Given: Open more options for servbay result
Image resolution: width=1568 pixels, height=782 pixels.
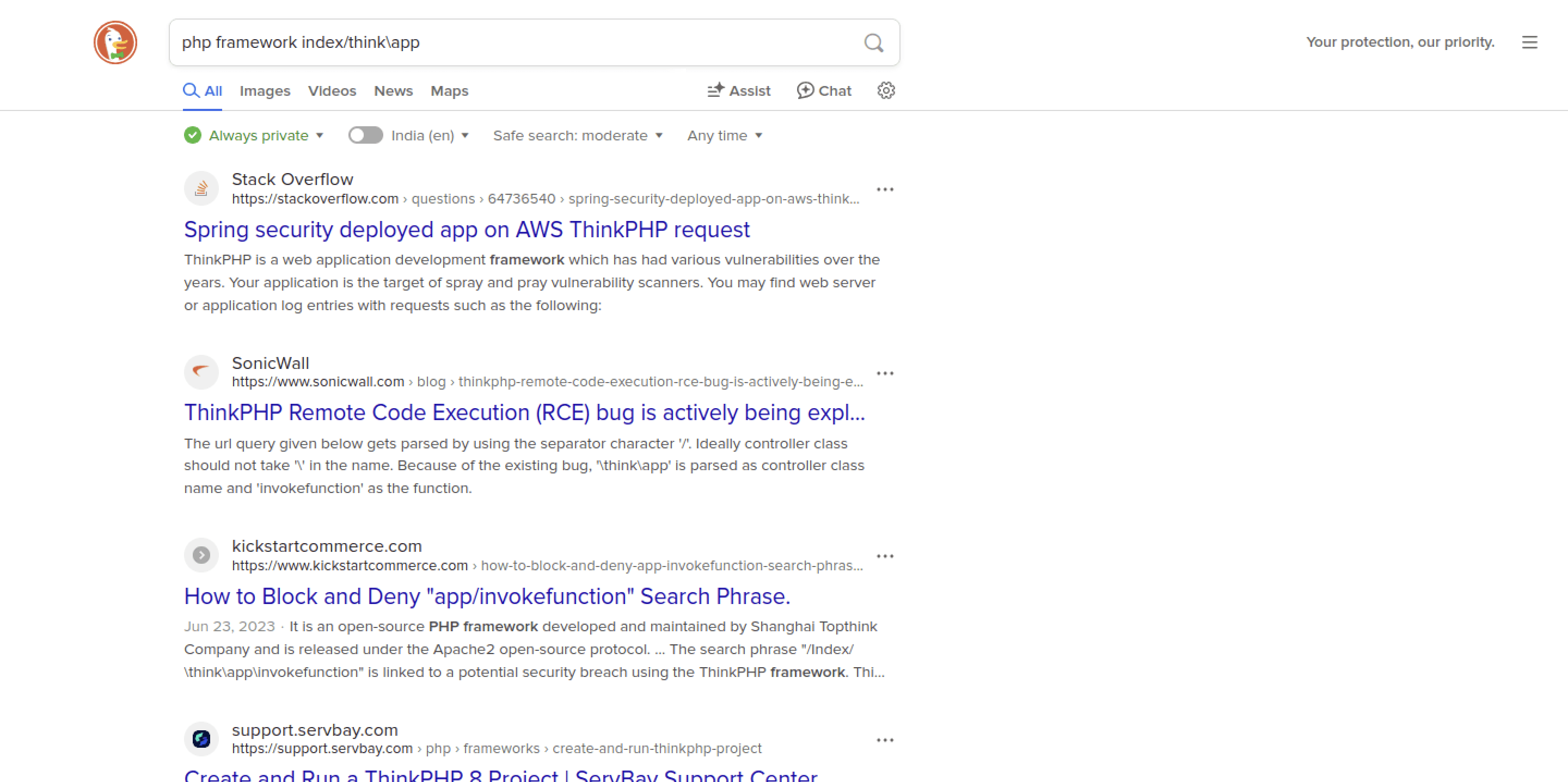Looking at the screenshot, I should pos(885,740).
